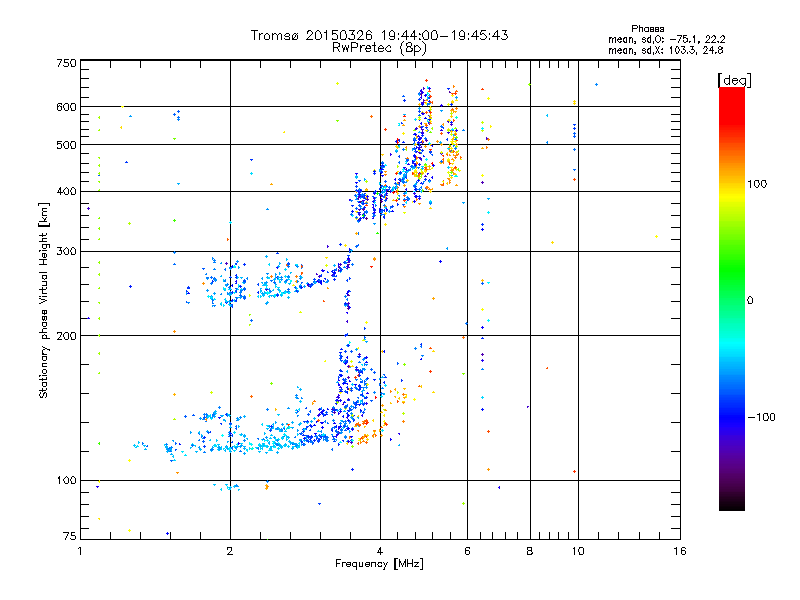This screenshot has height=600, width=800.
Task: Click the y-axis tick label '200'
Action: pos(66,336)
